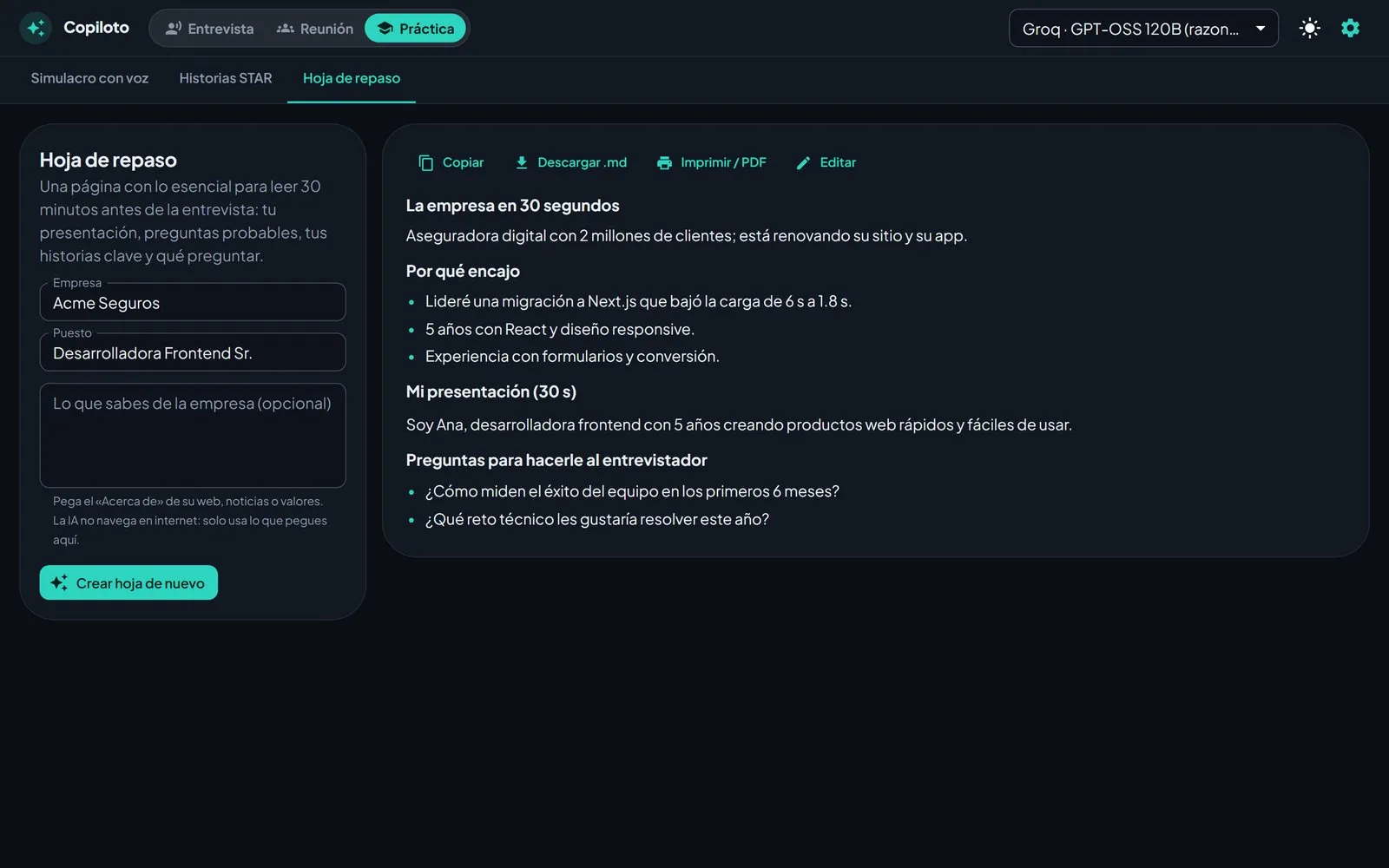Click the '¿Cómo miden el éxito' question

(x=632, y=491)
